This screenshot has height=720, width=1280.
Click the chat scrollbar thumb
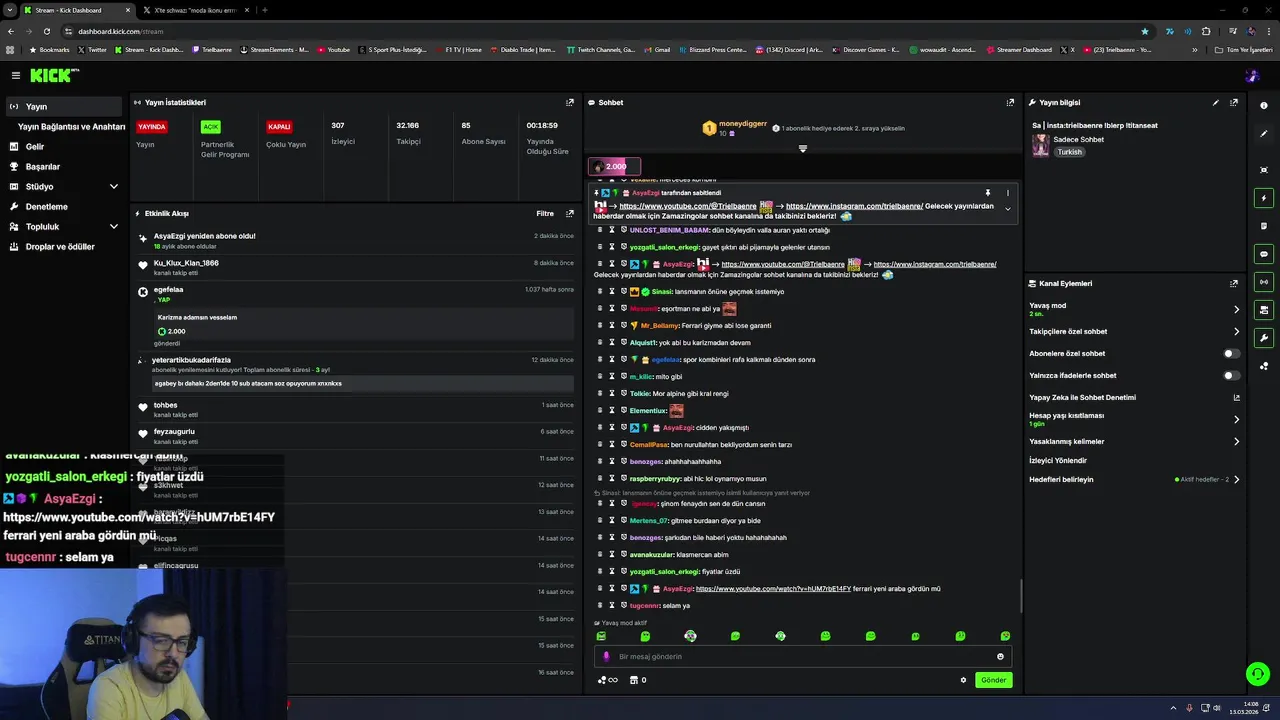[x=1020, y=596]
